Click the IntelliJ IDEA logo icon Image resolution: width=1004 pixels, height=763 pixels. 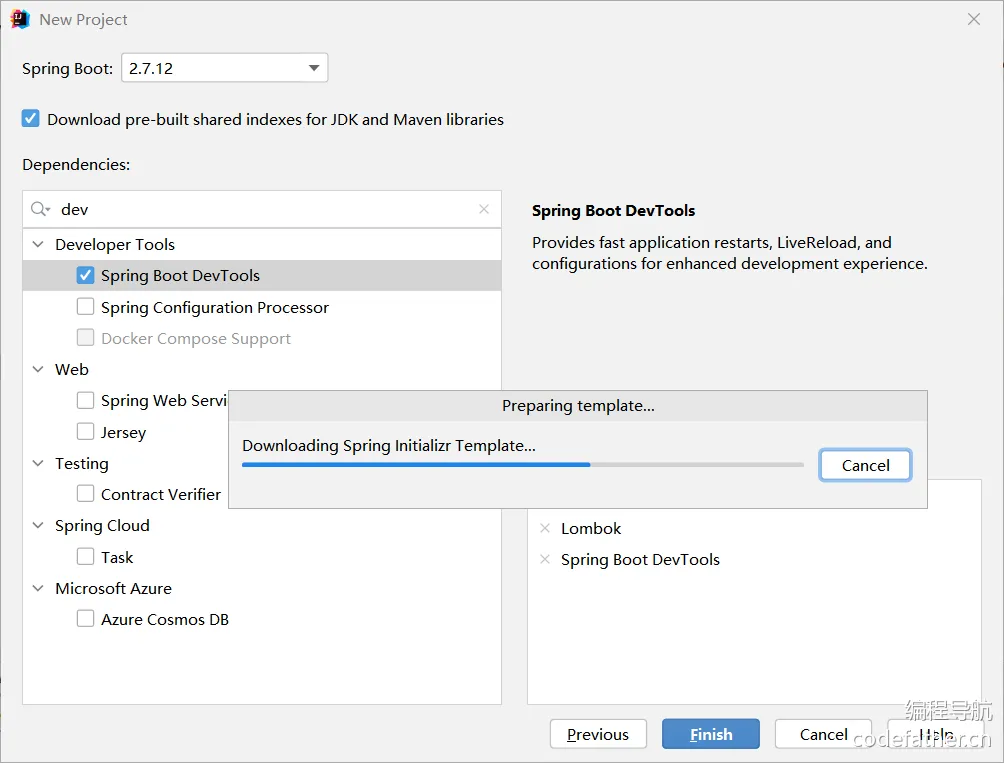coord(20,19)
